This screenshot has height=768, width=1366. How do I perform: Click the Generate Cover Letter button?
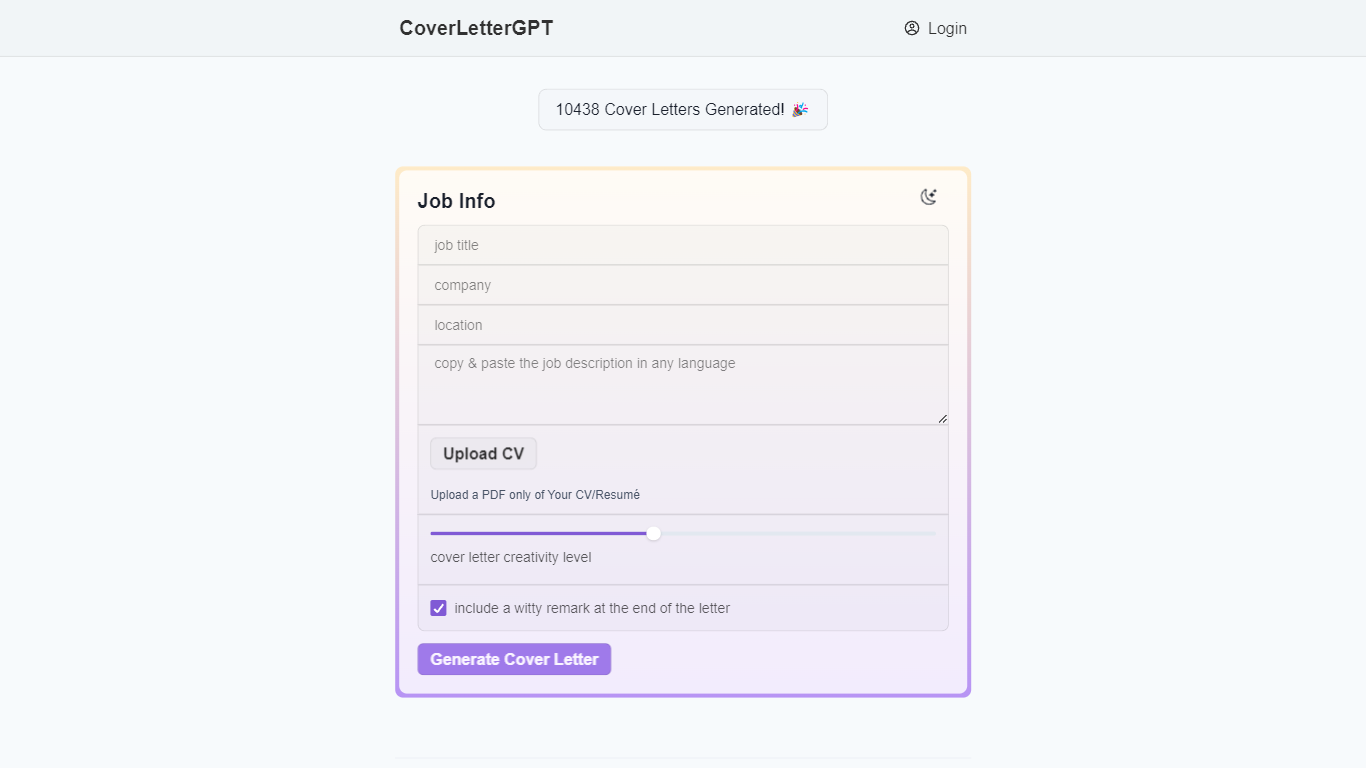pyautogui.click(x=514, y=659)
